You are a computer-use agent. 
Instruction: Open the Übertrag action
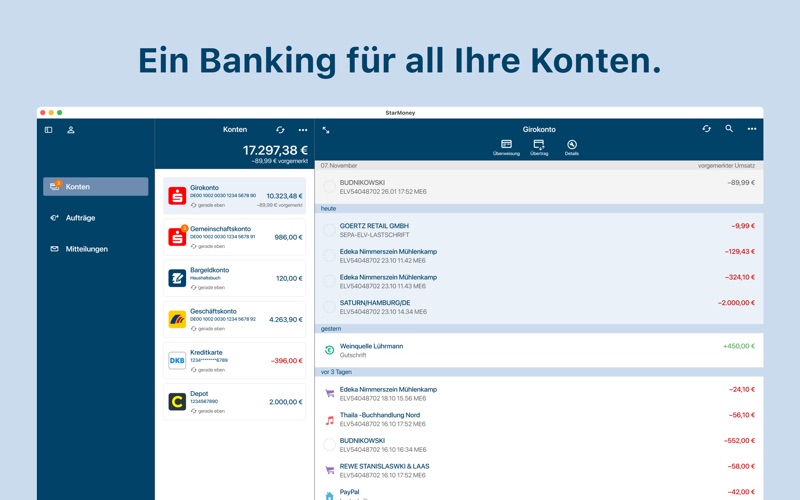(x=539, y=147)
